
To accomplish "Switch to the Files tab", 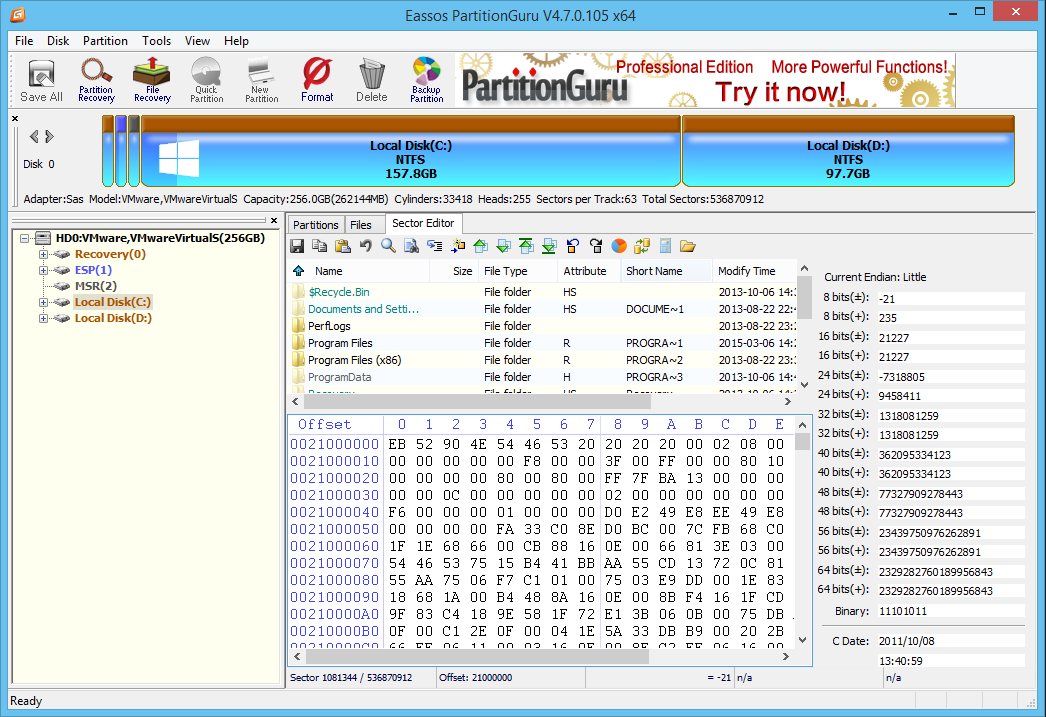I will point(361,225).
